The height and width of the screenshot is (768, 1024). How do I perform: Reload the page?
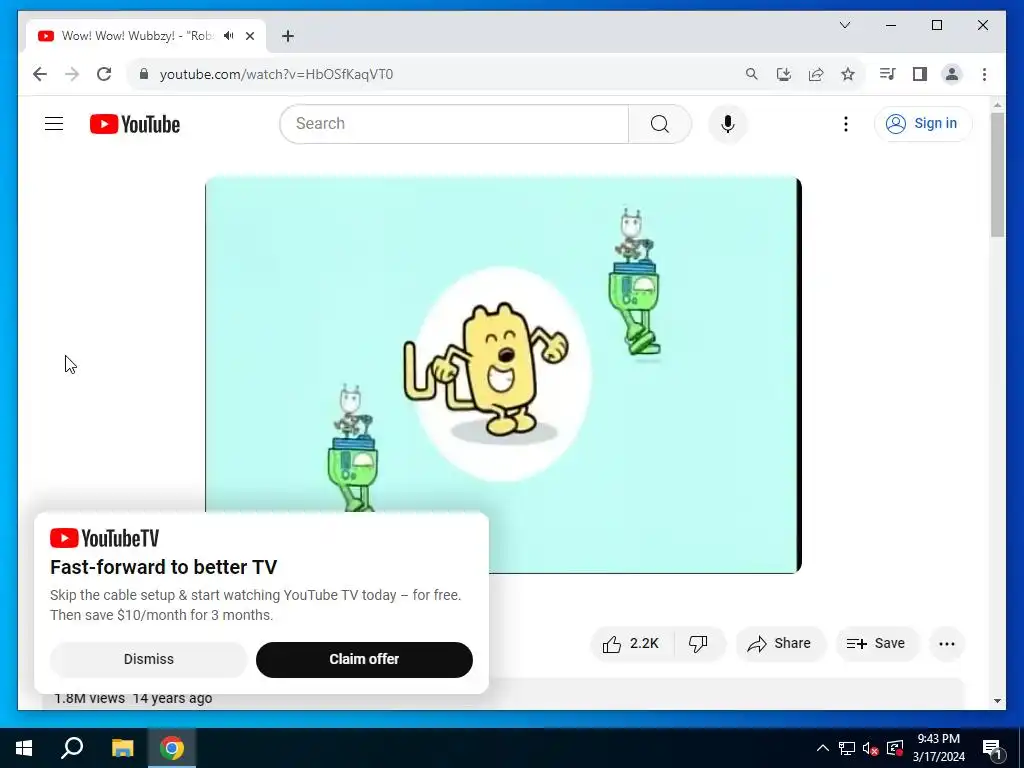click(104, 74)
